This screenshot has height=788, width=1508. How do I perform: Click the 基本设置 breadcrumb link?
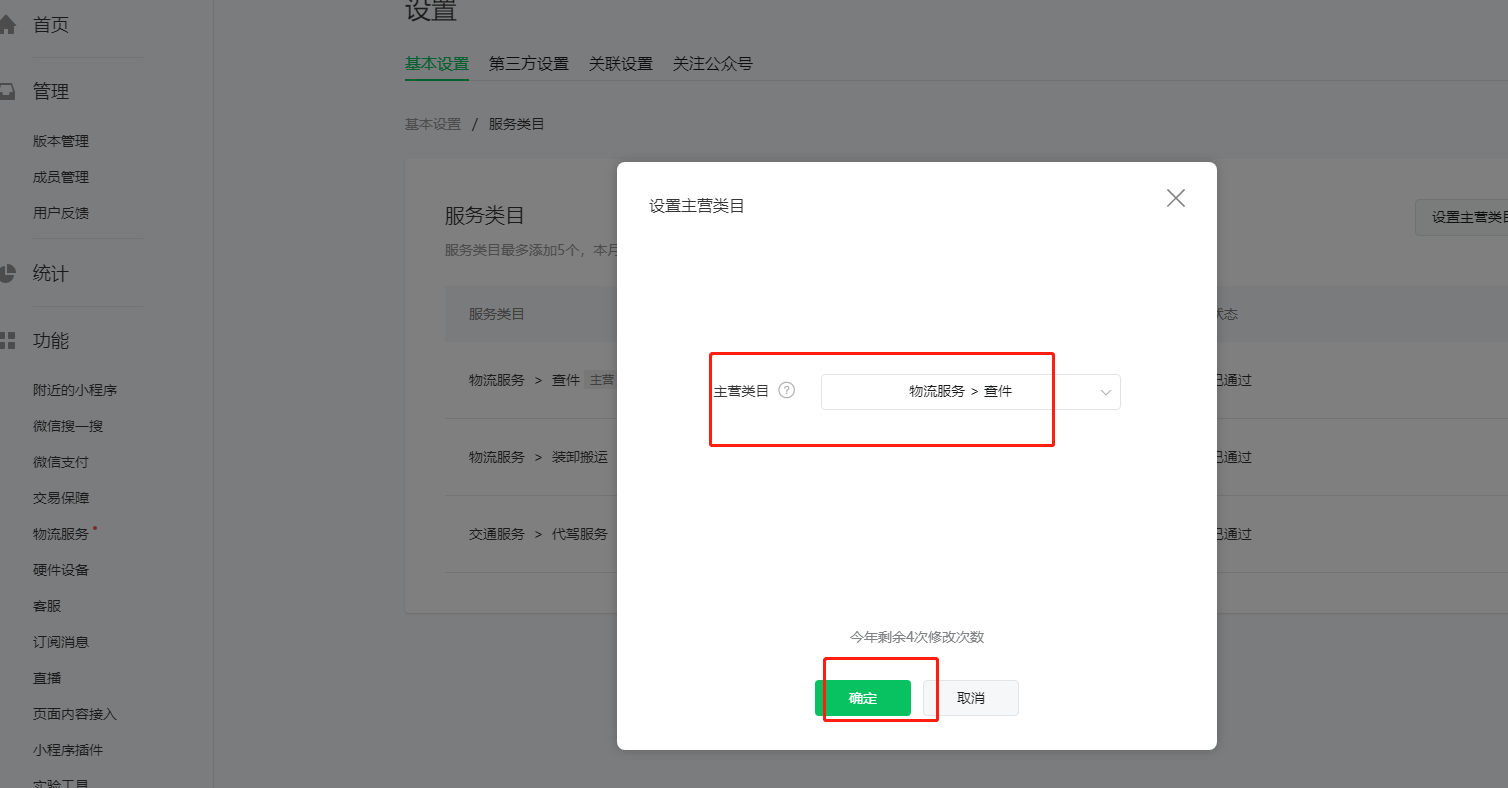point(433,124)
